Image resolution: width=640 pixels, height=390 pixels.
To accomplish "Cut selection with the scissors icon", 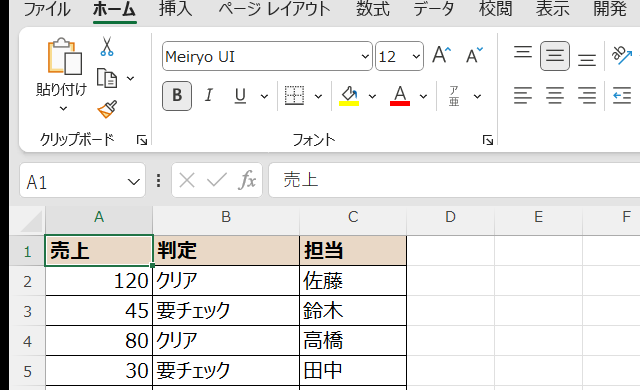I will coord(107,47).
